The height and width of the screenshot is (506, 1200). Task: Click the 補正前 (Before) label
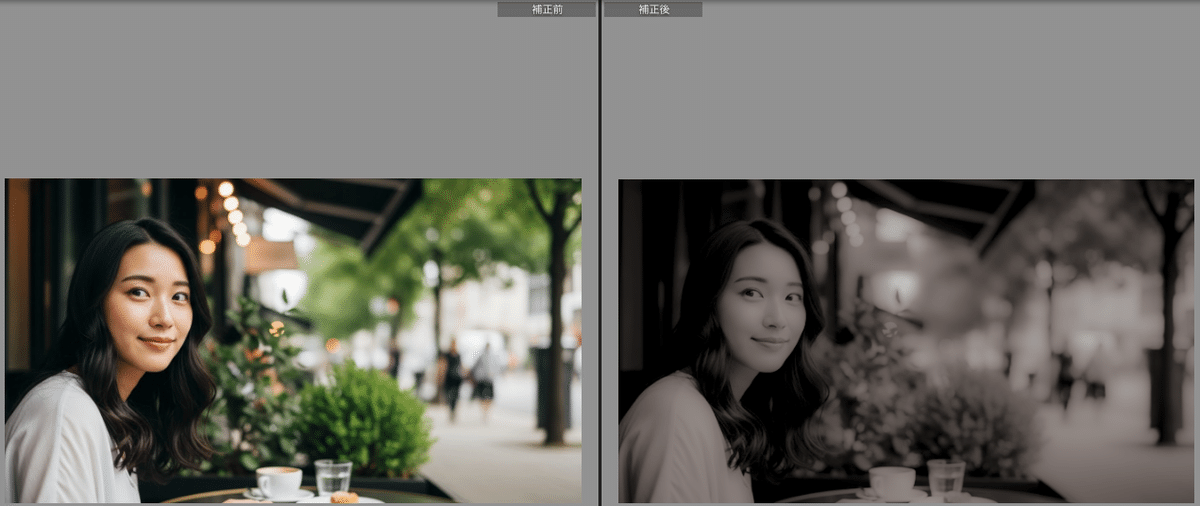tap(547, 9)
